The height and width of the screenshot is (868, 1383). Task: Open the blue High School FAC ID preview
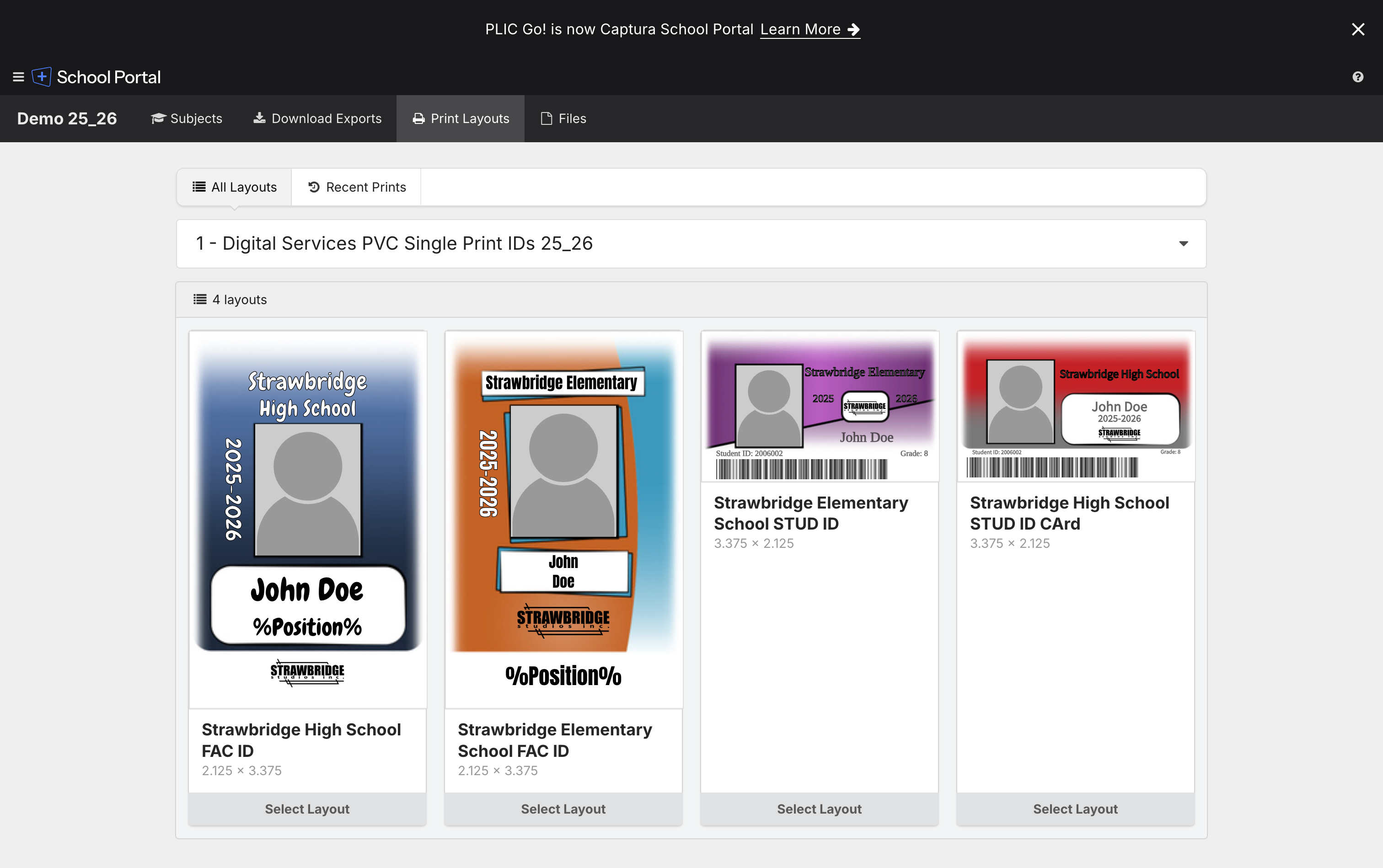pyautogui.click(x=308, y=520)
